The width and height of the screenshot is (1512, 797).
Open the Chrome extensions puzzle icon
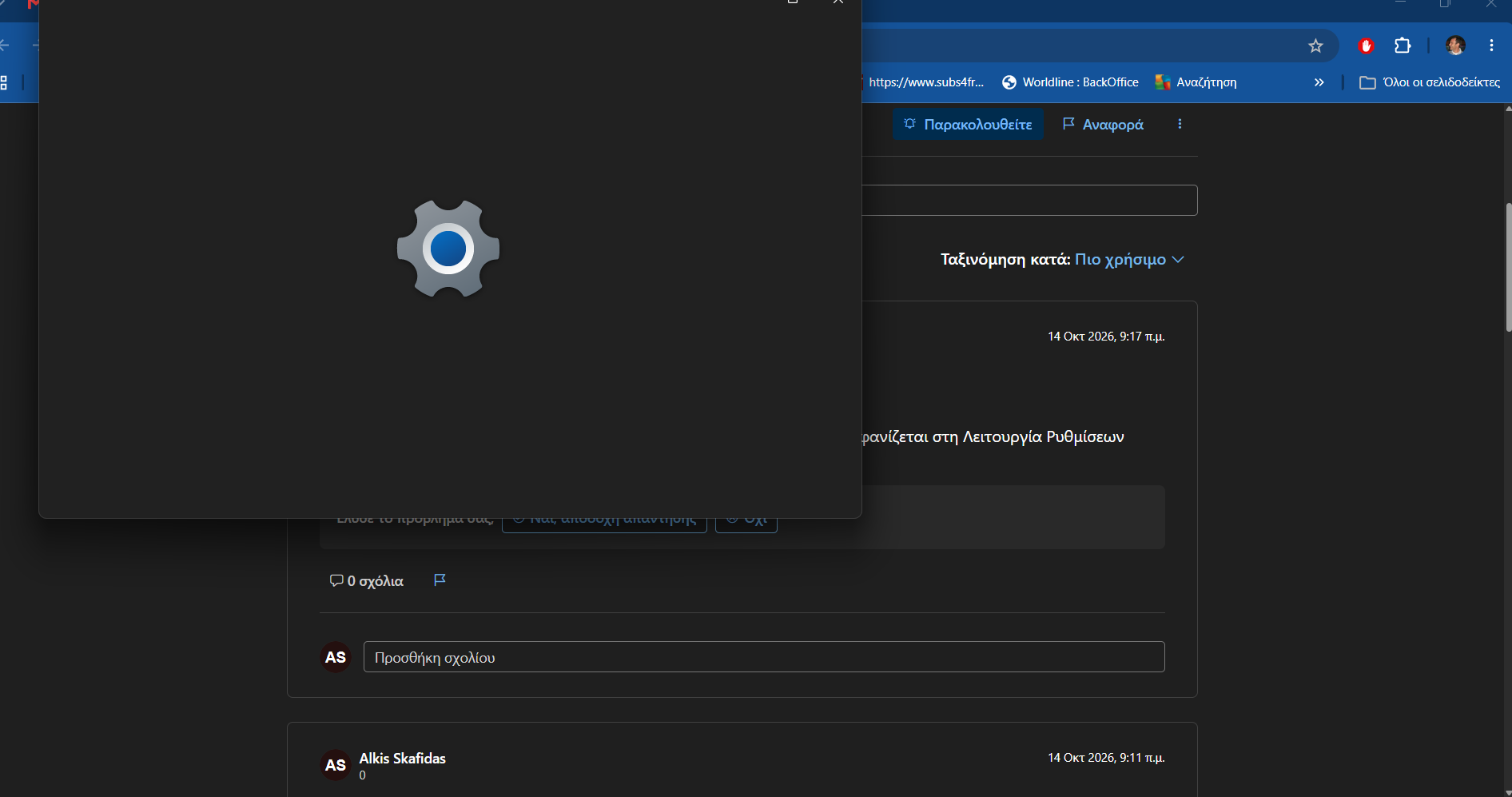point(1403,46)
